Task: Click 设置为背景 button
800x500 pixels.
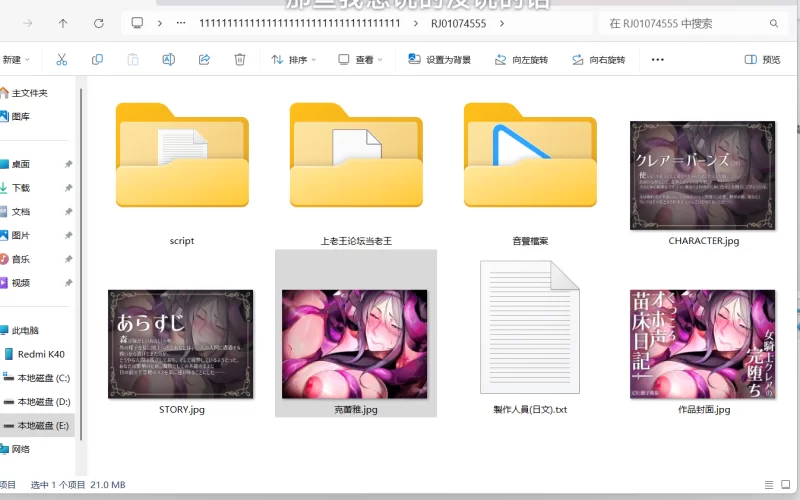Action: click(439, 60)
